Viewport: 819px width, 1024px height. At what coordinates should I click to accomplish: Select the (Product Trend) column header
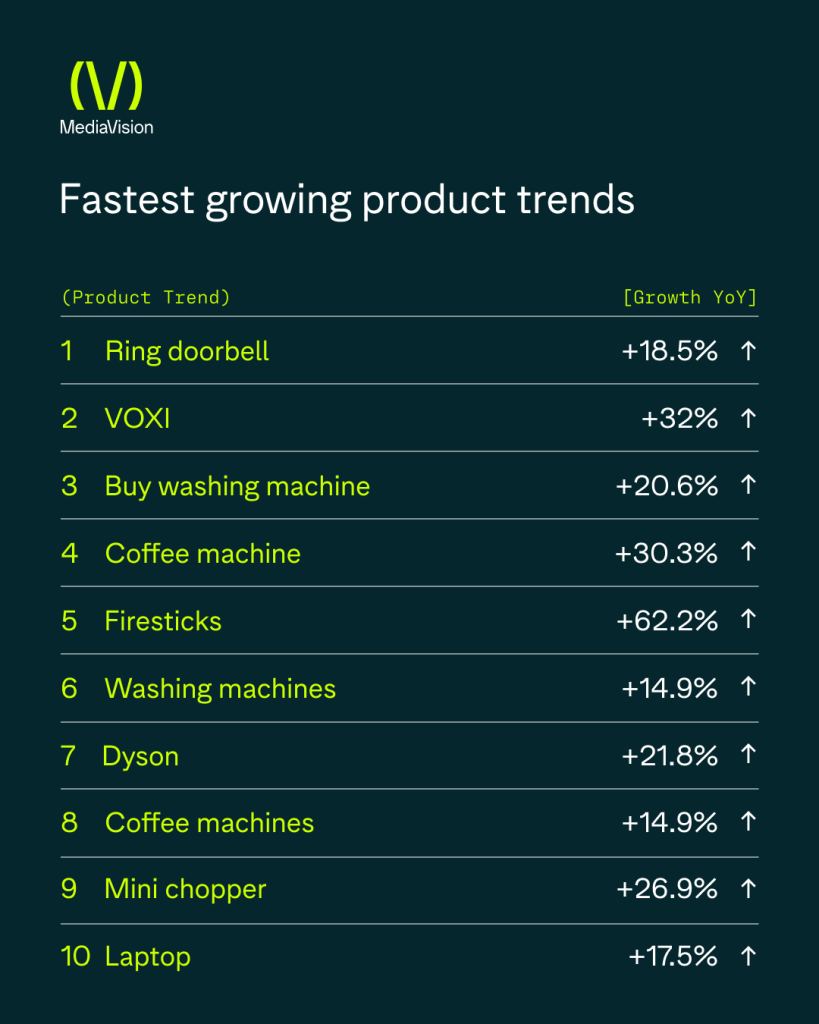[146, 297]
